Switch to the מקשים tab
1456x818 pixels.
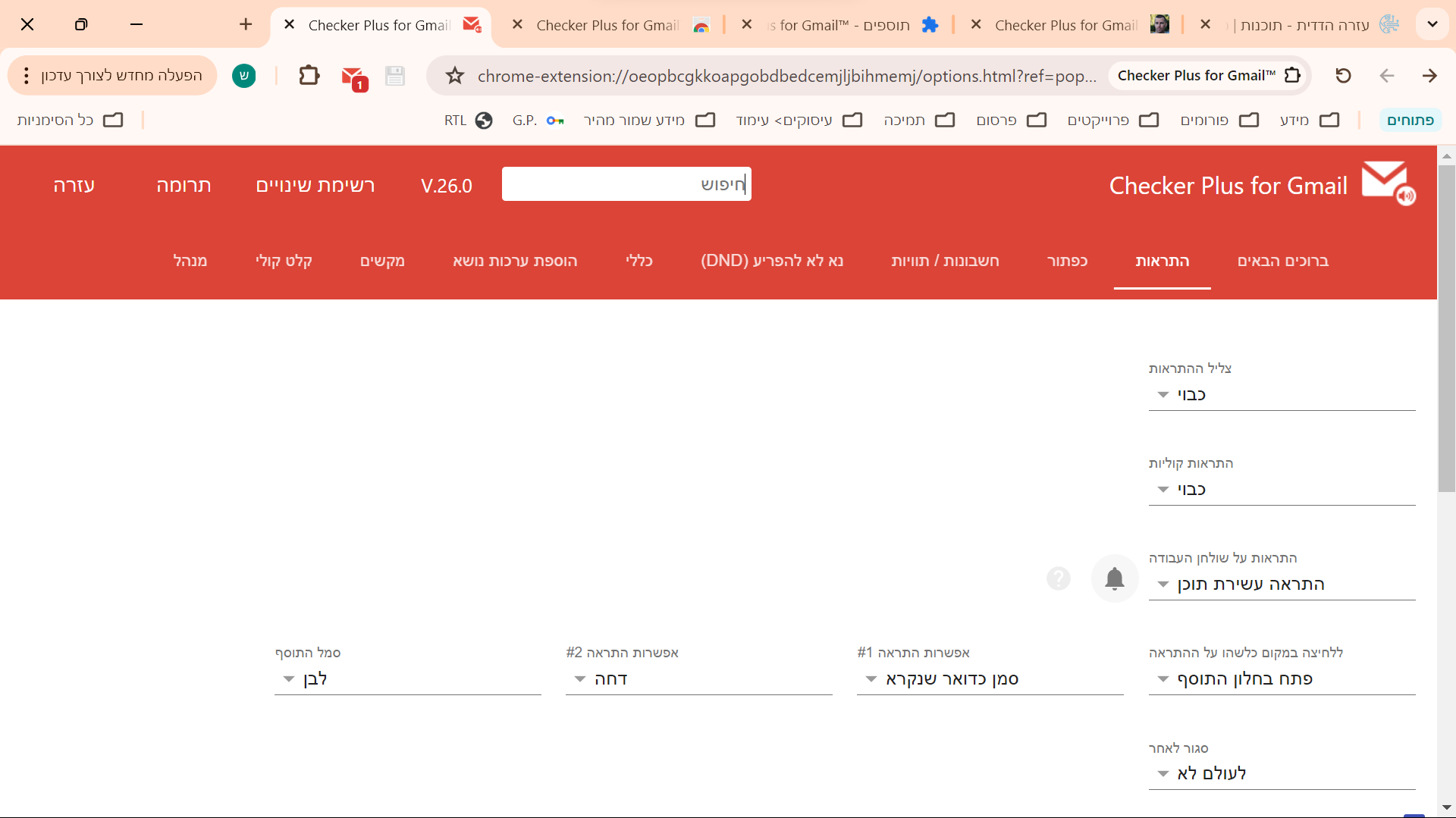click(x=382, y=261)
